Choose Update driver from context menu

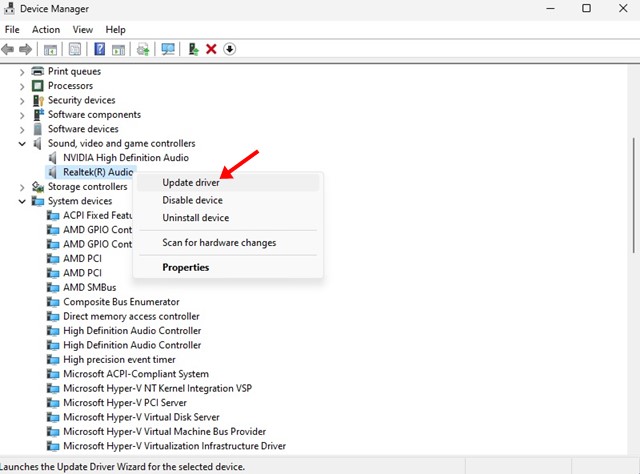(x=198, y=182)
